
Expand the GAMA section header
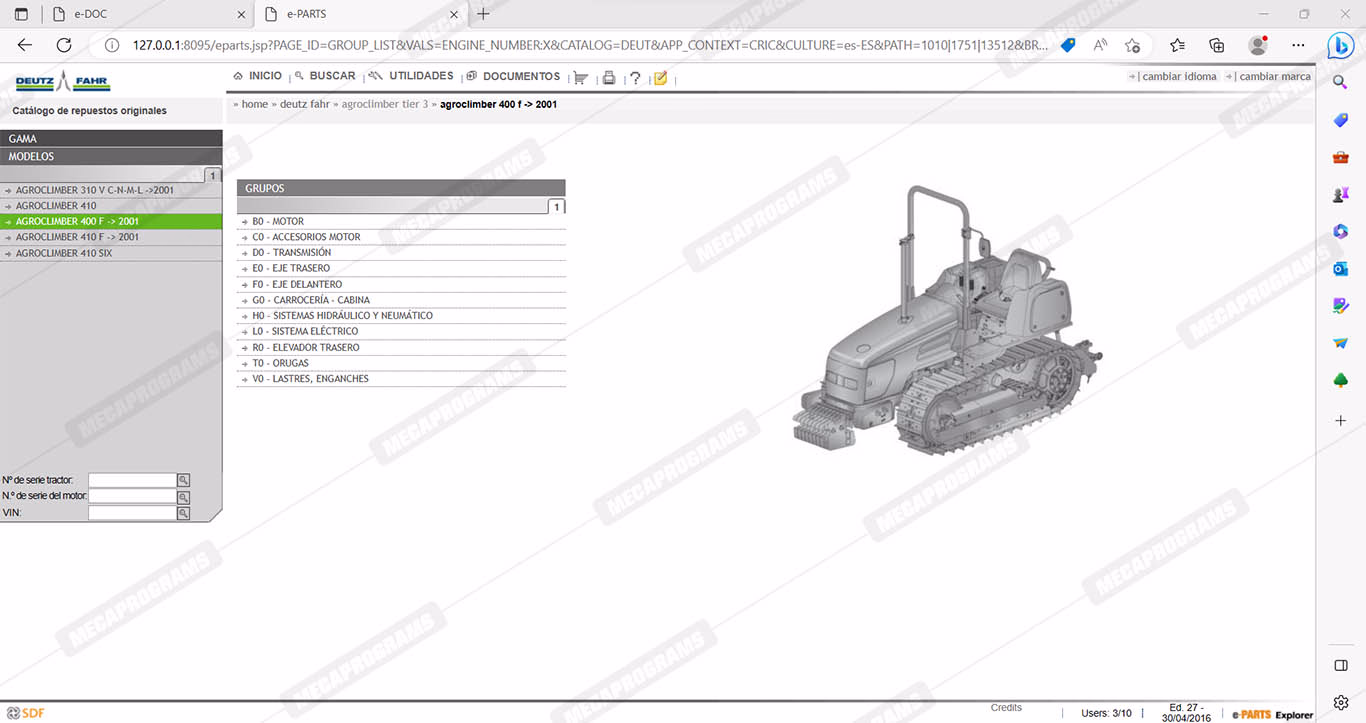[111, 139]
